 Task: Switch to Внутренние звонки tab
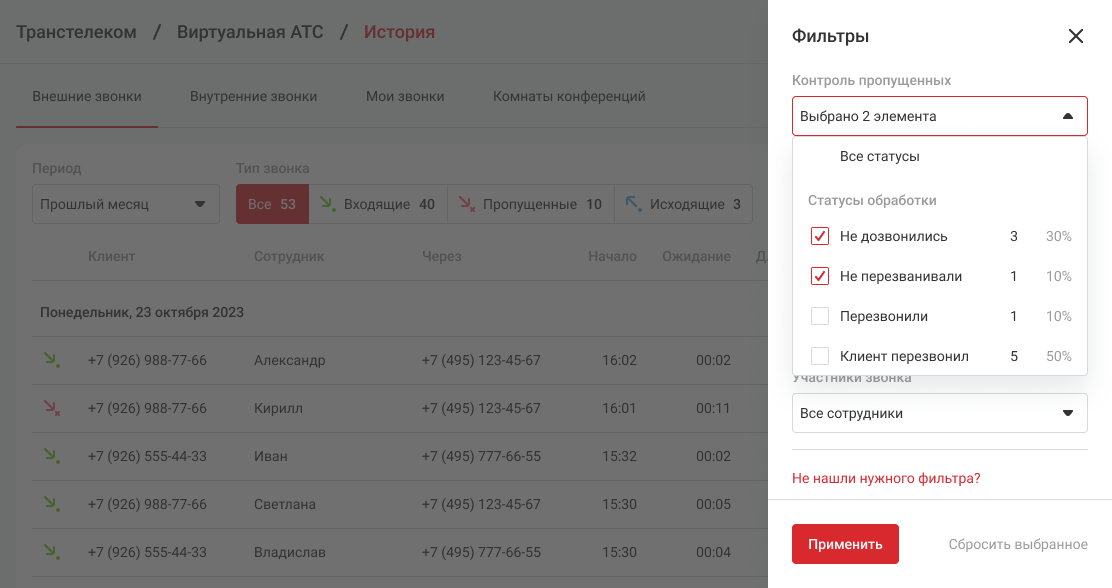(x=253, y=97)
